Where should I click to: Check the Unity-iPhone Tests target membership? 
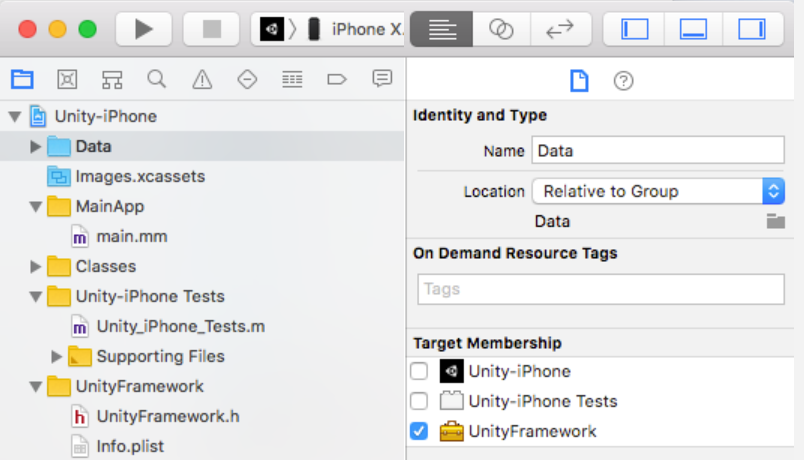click(x=419, y=401)
